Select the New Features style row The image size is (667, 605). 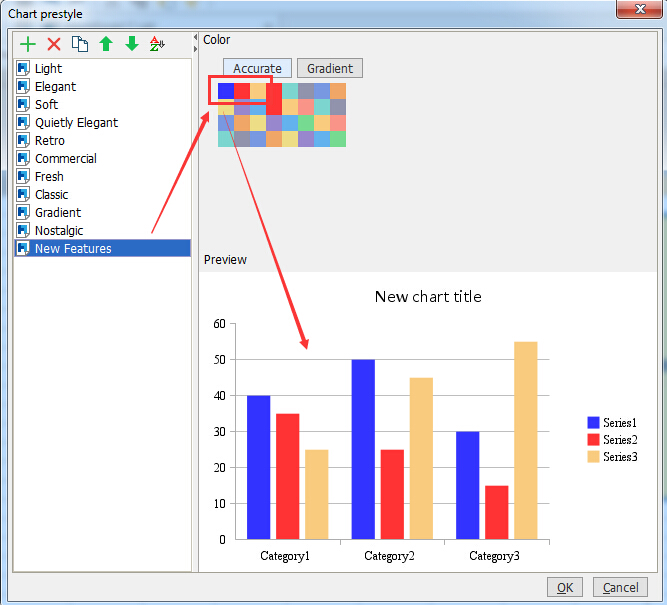coord(102,248)
